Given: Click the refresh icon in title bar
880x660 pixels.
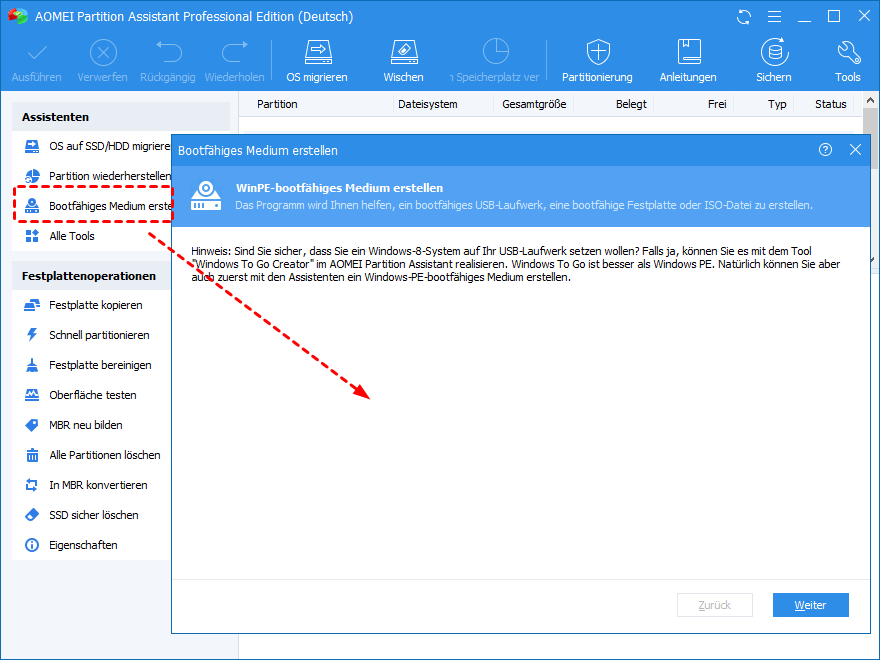Looking at the screenshot, I should pyautogui.click(x=744, y=17).
